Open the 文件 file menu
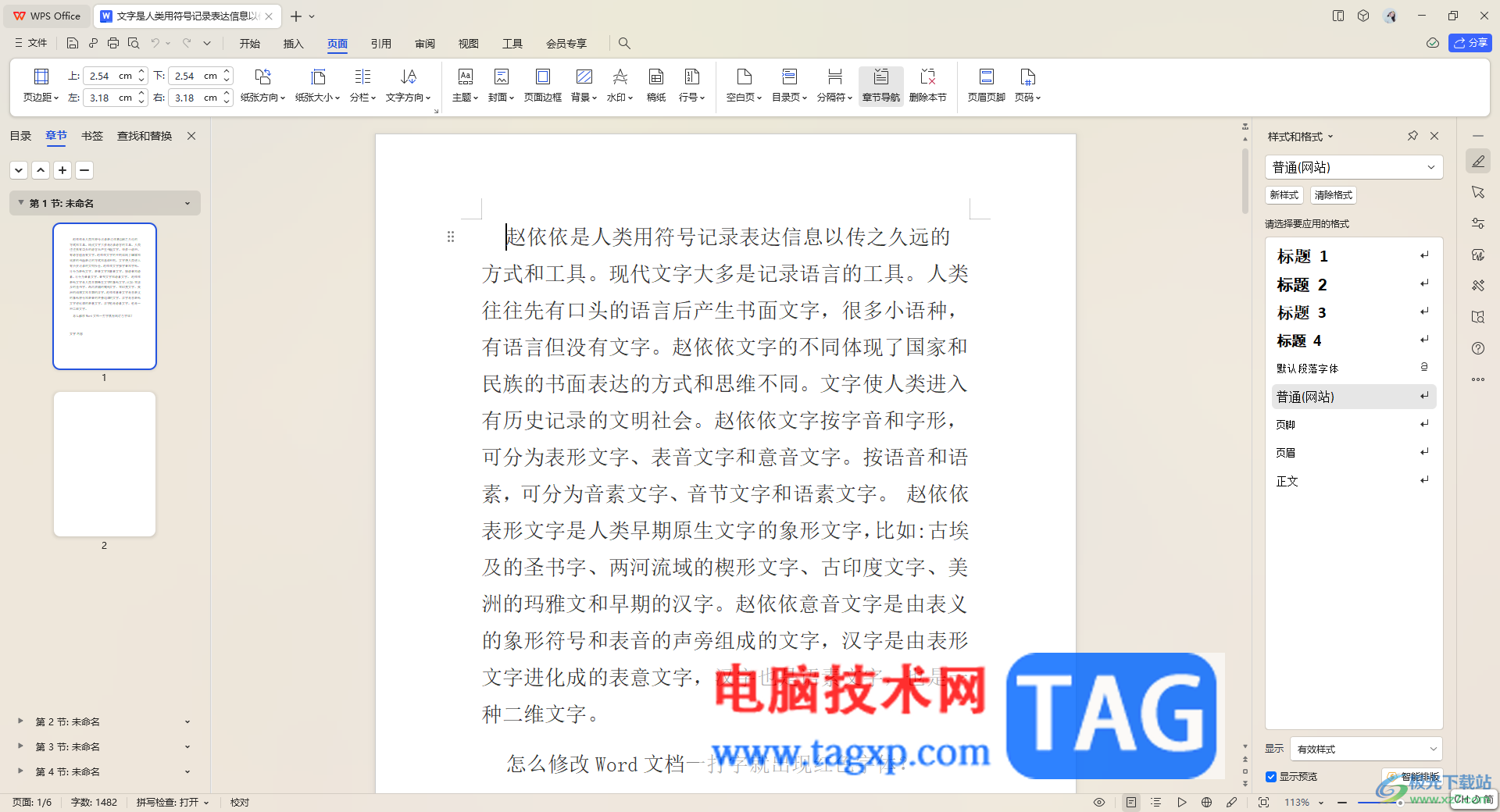The height and width of the screenshot is (812, 1500). 31,43
